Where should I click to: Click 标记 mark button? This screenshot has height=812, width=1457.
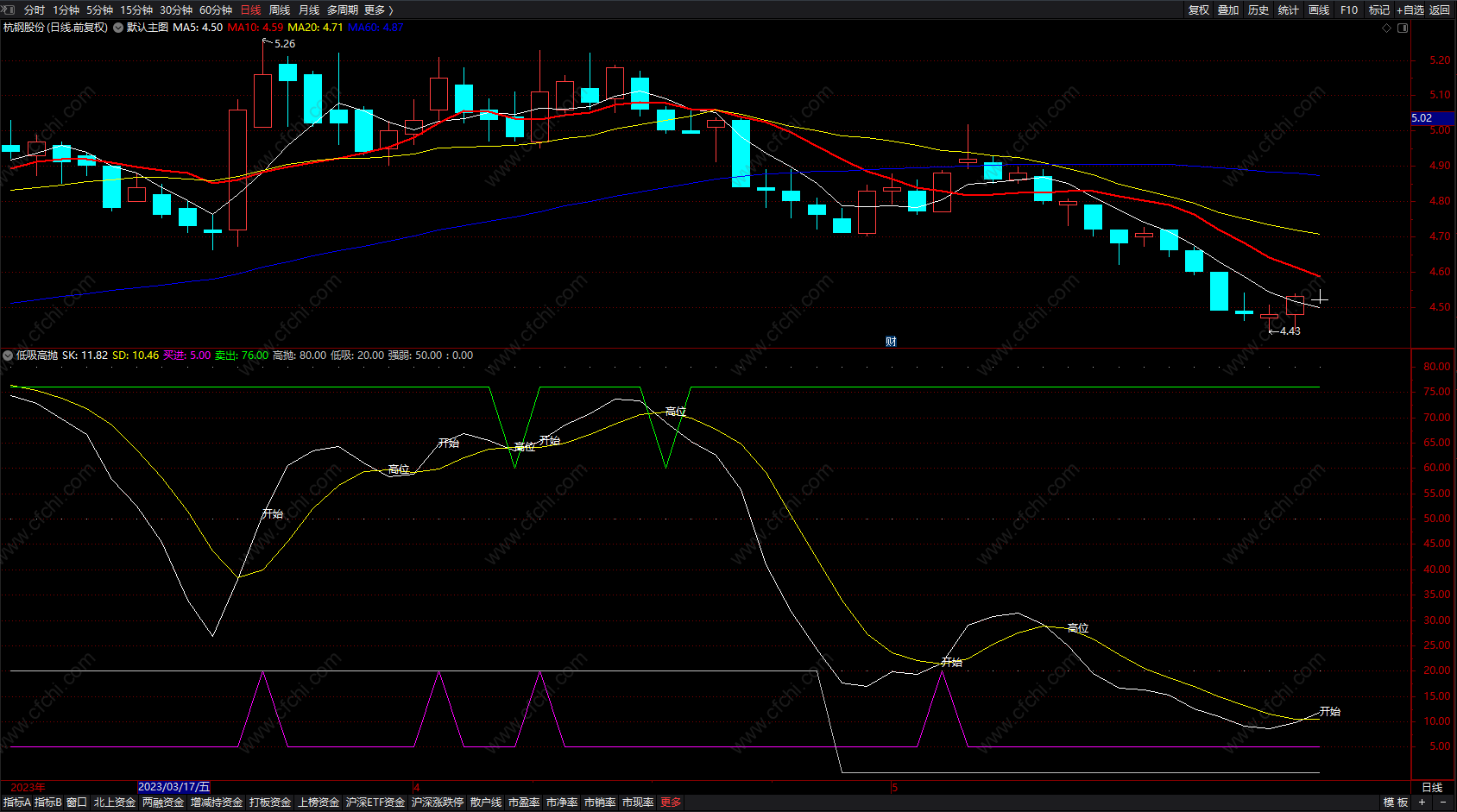click(x=1379, y=9)
